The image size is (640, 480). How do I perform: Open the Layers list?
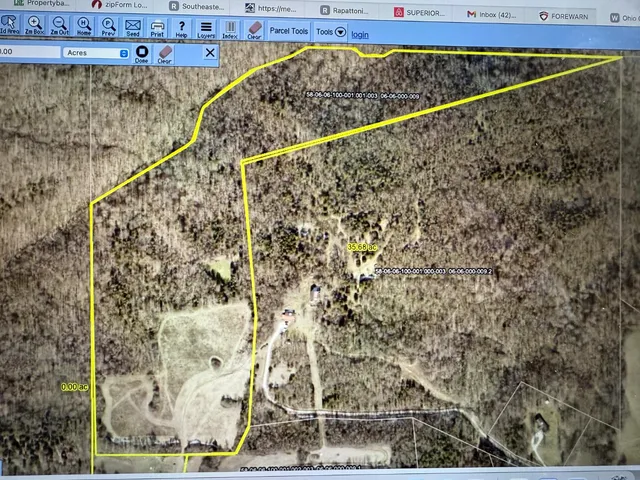pyautogui.click(x=206, y=30)
